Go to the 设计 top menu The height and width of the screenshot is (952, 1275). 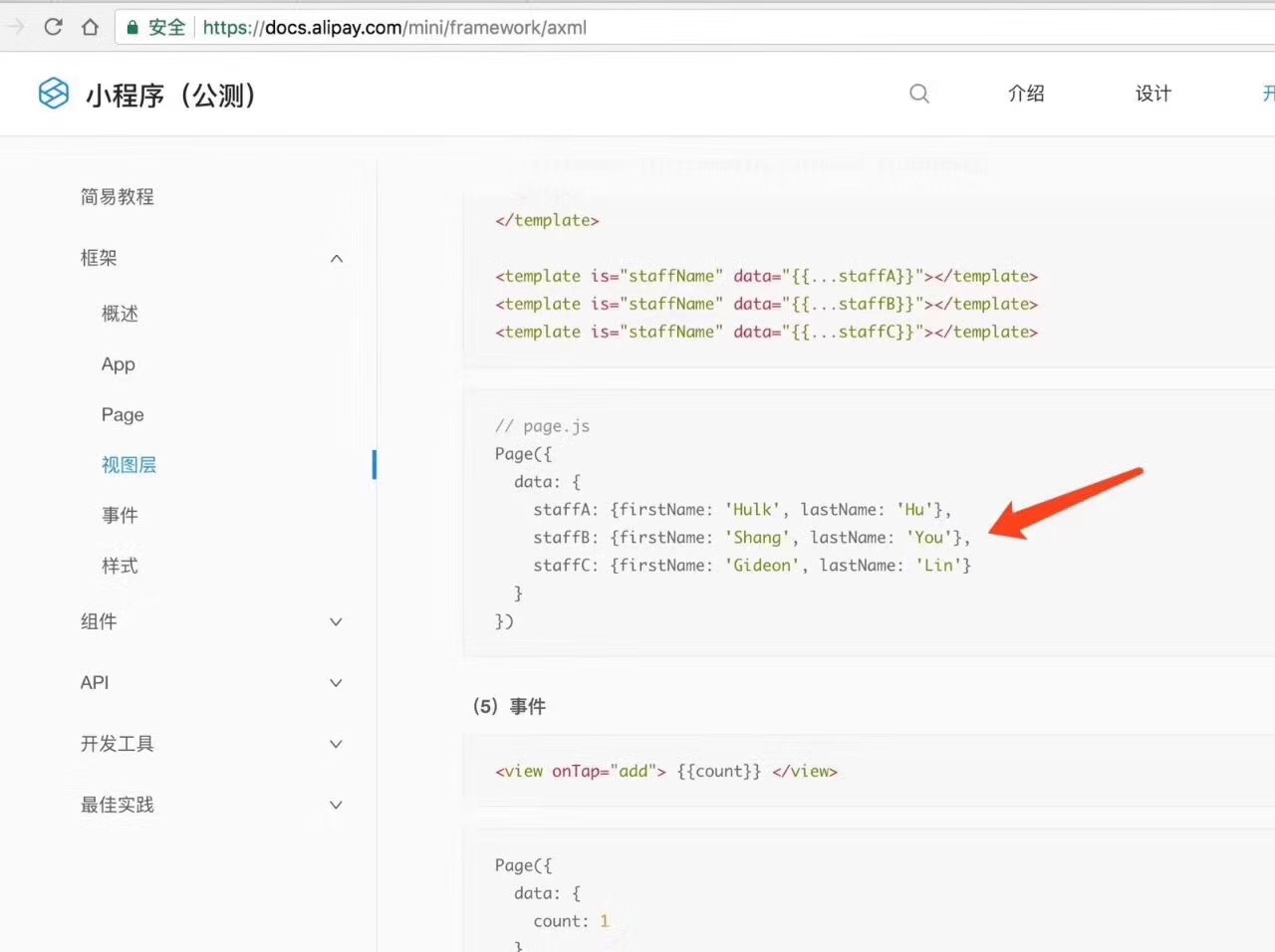tap(1153, 94)
